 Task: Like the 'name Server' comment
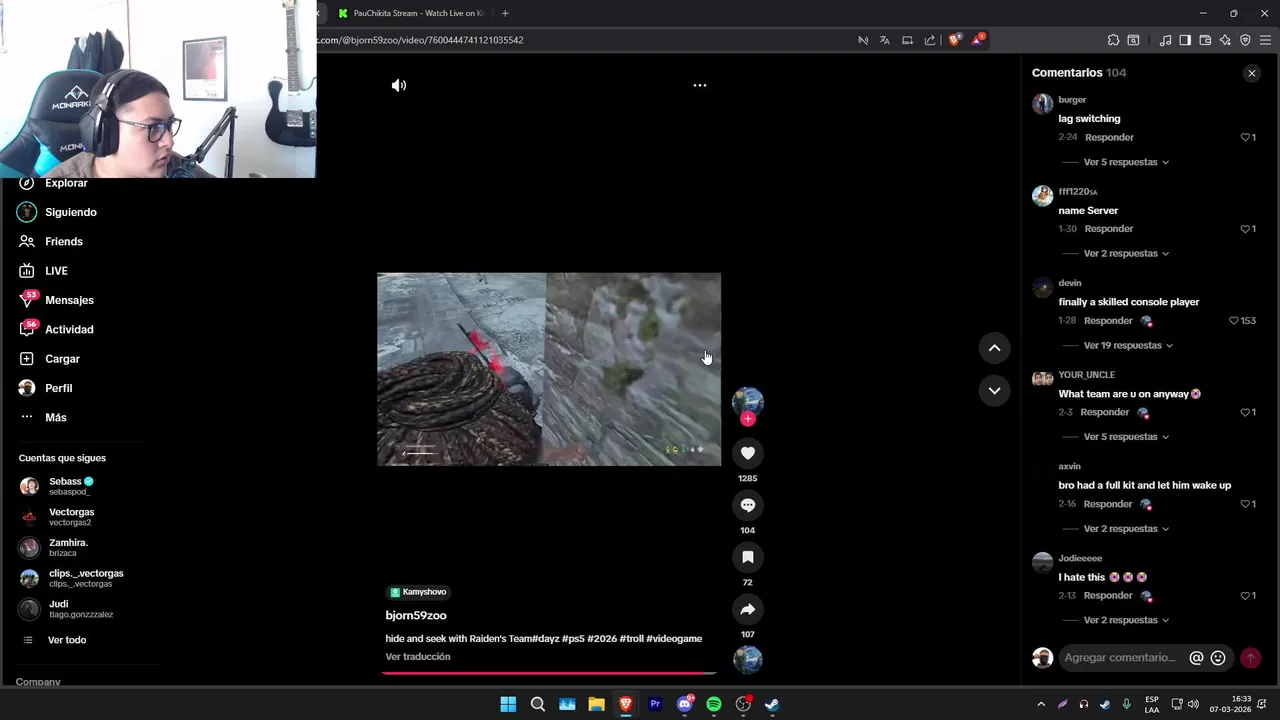point(1246,229)
